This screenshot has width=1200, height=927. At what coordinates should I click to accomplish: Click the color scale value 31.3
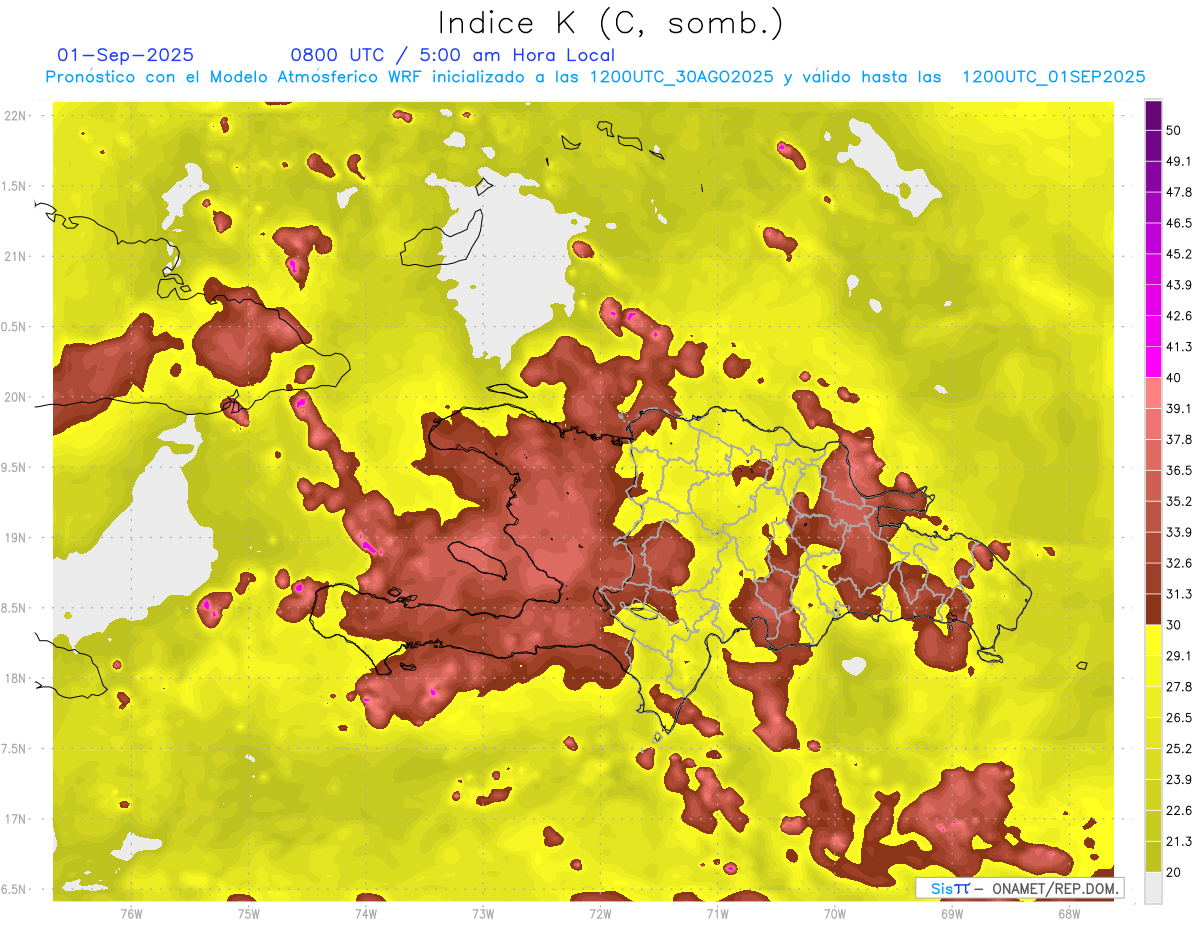(x=1179, y=594)
